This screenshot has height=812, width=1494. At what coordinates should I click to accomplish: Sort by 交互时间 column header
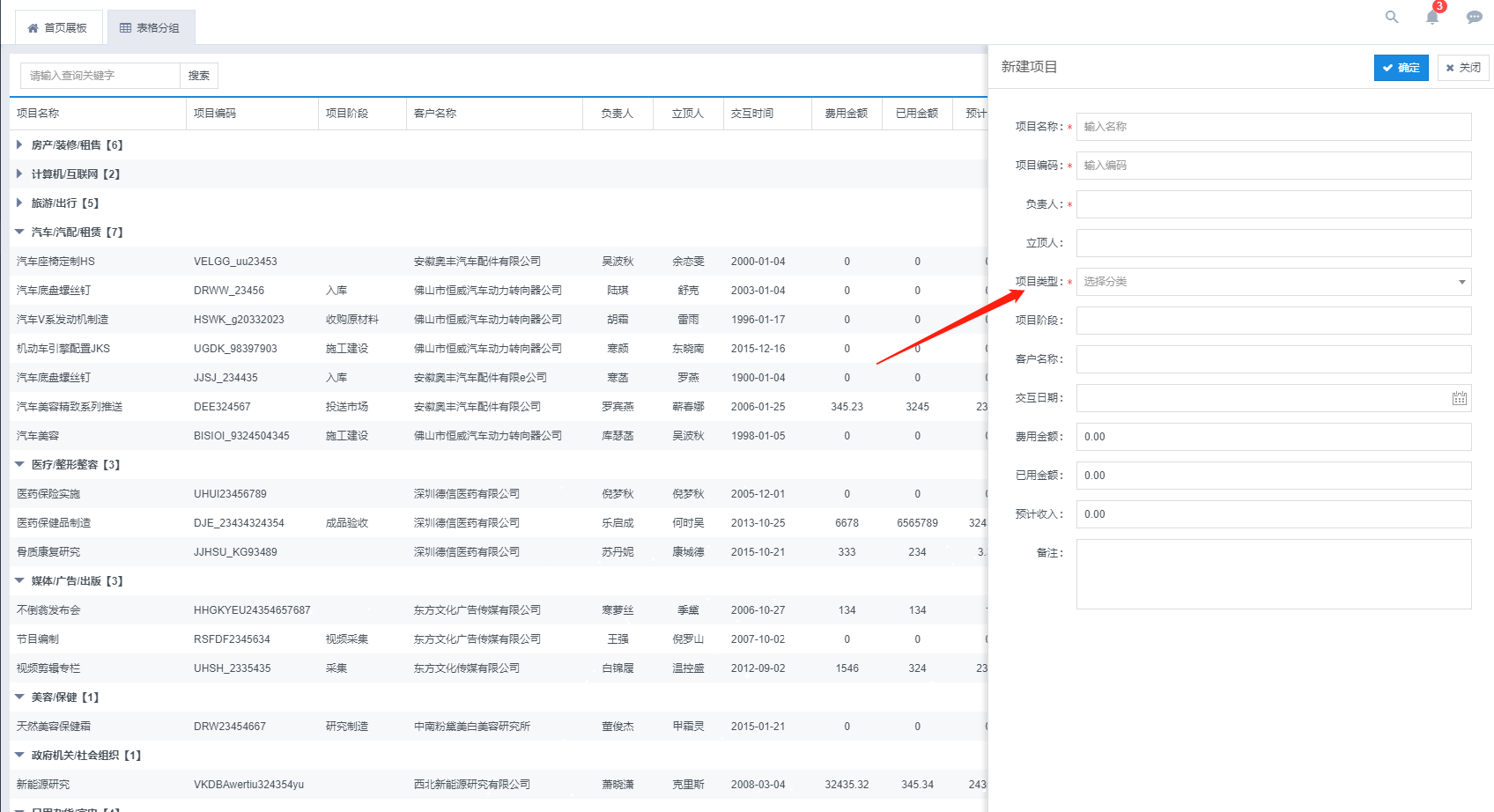(767, 114)
